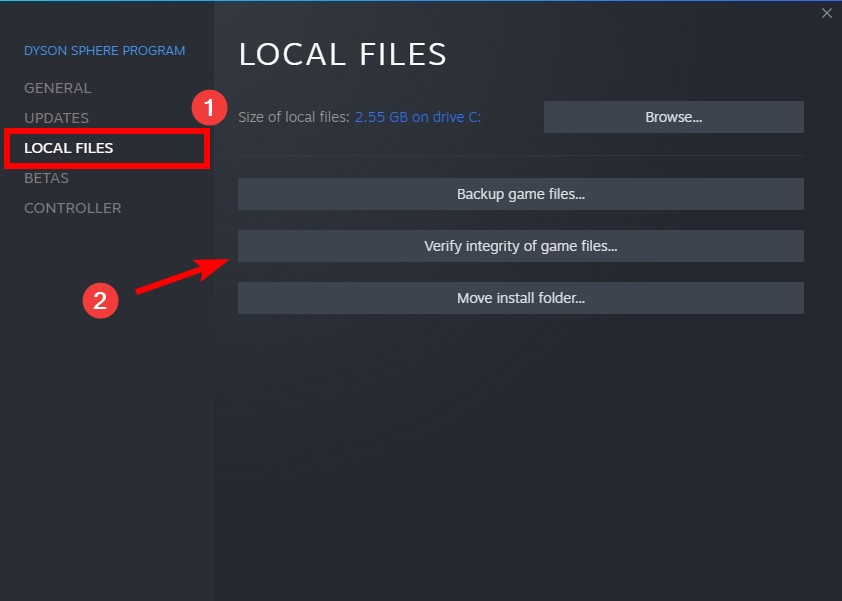Choose Move install folder...
The width and height of the screenshot is (842, 601).
click(x=520, y=298)
